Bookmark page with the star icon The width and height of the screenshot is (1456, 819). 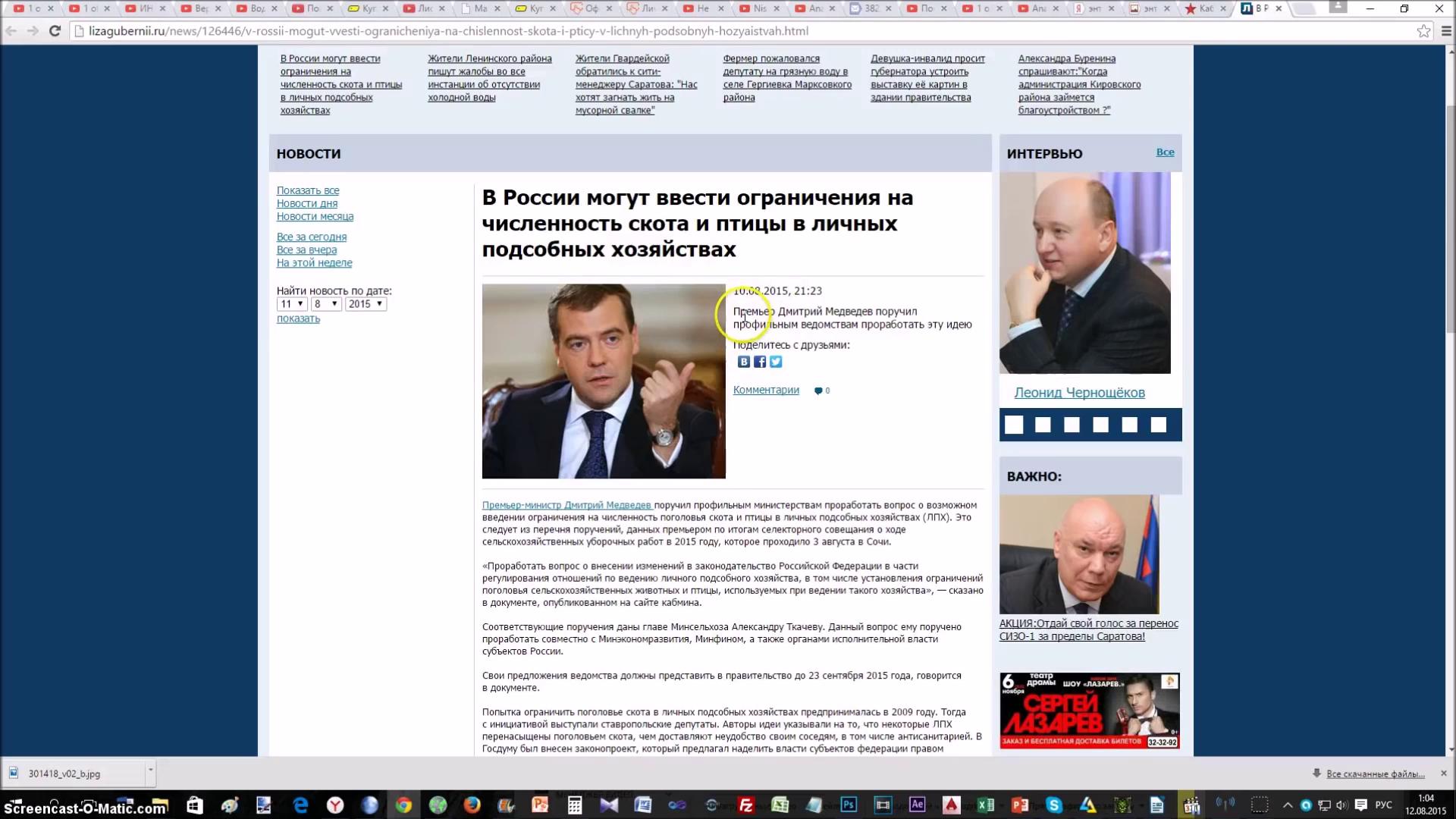[1423, 31]
